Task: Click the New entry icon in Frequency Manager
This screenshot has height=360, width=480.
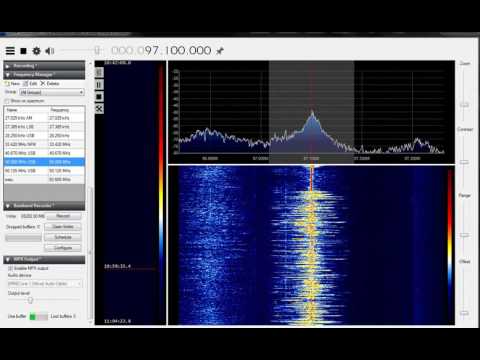Action: 12,83
